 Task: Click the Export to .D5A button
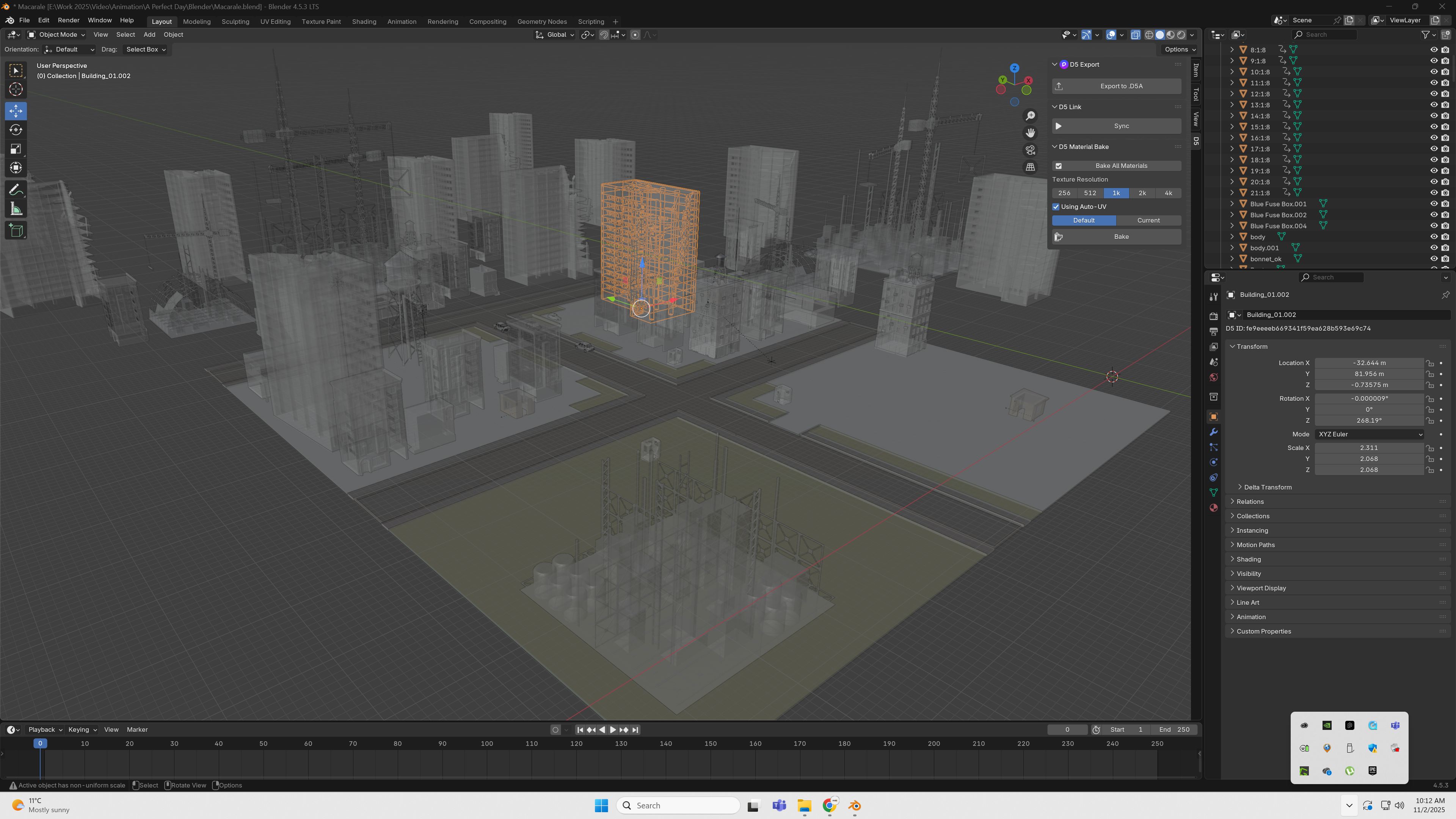pos(1116,86)
